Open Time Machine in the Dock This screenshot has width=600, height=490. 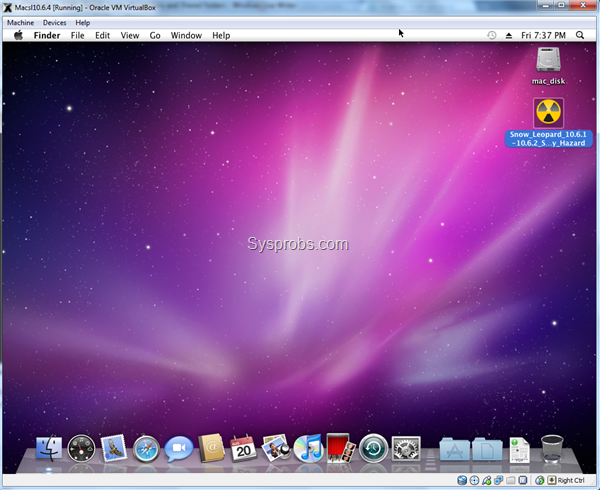pyautogui.click(x=373, y=448)
